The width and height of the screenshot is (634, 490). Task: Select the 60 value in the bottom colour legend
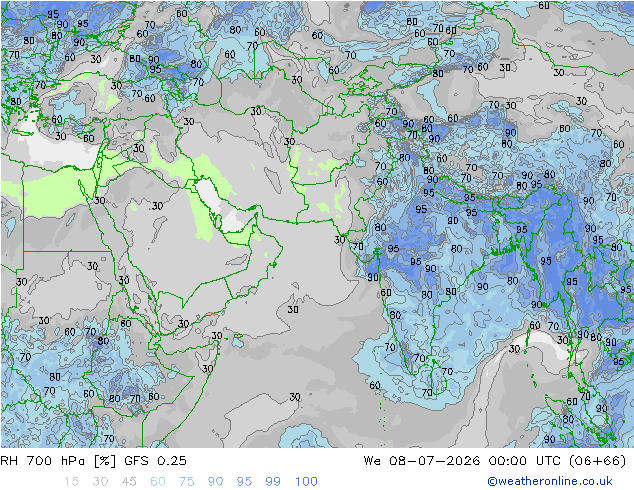tap(158, 482)
